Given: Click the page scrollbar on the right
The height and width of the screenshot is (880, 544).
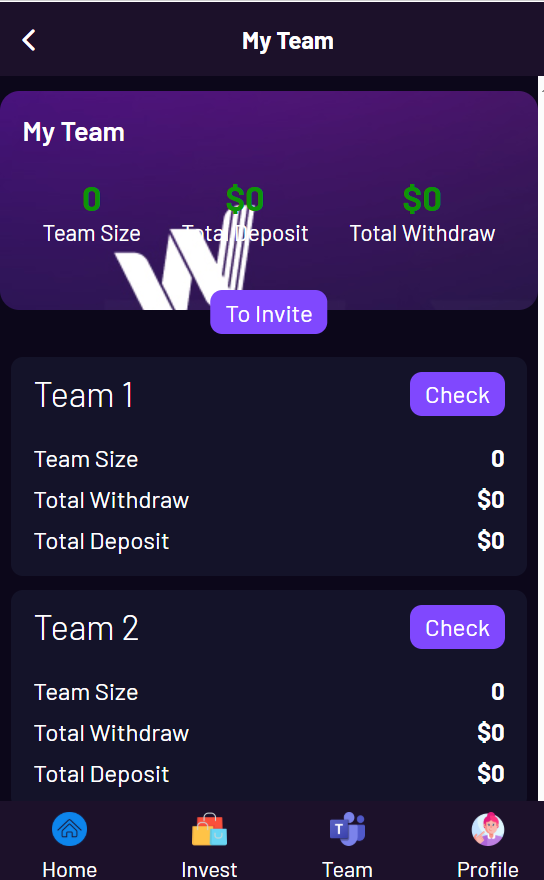Looking at the screenshot, I should point(541,438).
